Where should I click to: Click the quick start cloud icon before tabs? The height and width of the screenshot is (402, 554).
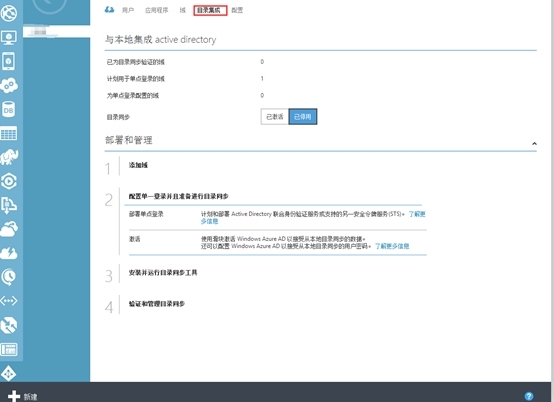click(x=110, y=10)
